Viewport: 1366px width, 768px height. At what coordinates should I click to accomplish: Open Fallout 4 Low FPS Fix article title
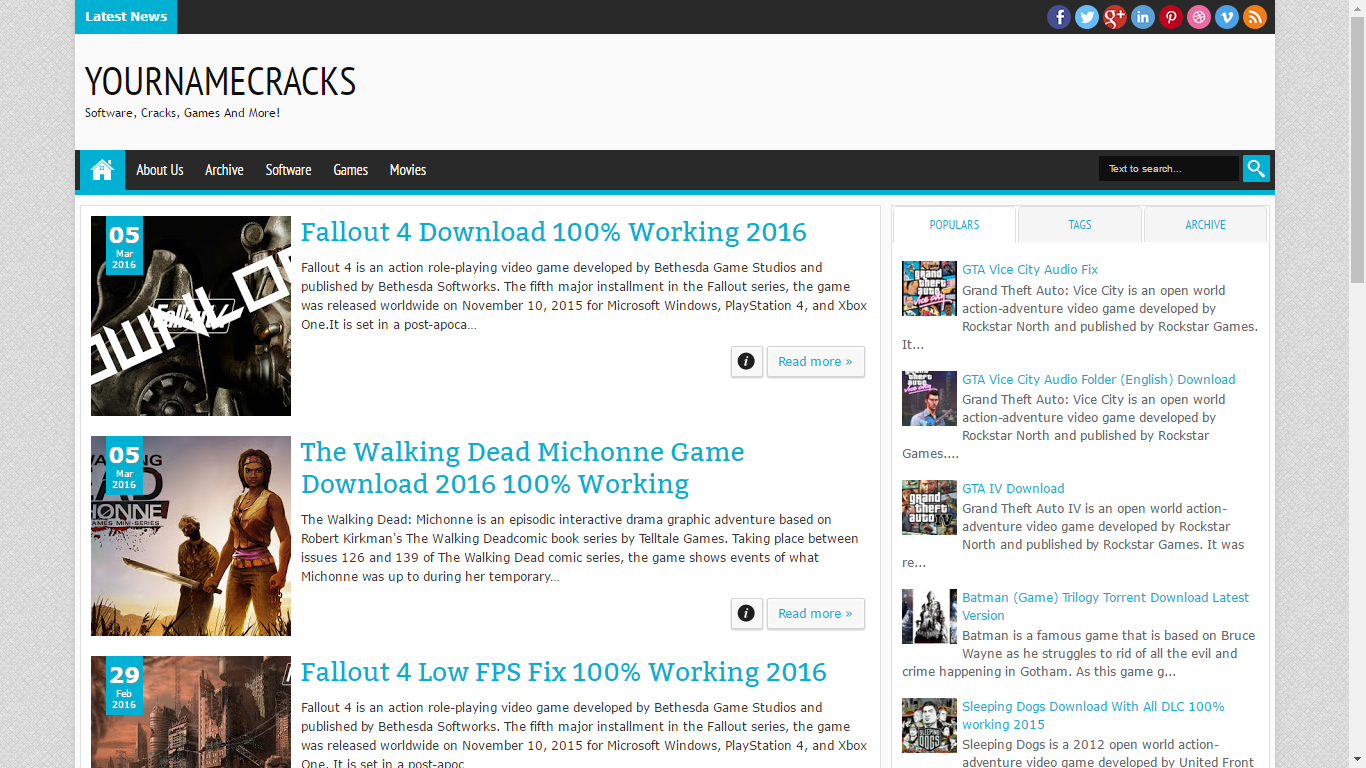pos(563,672)
